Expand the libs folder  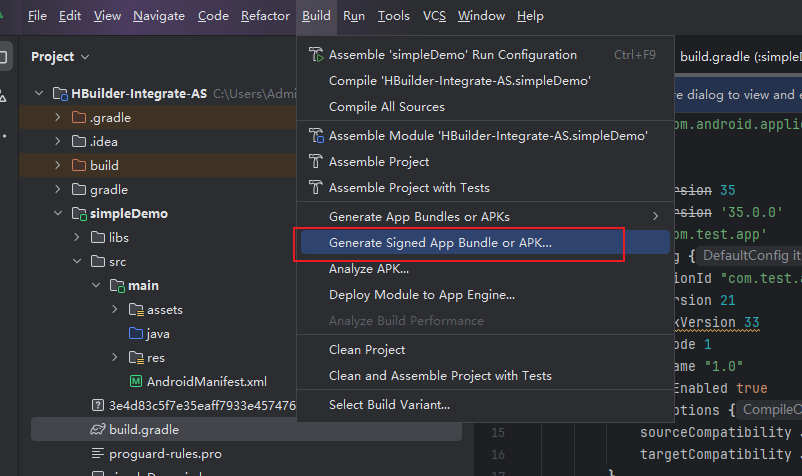77,238
